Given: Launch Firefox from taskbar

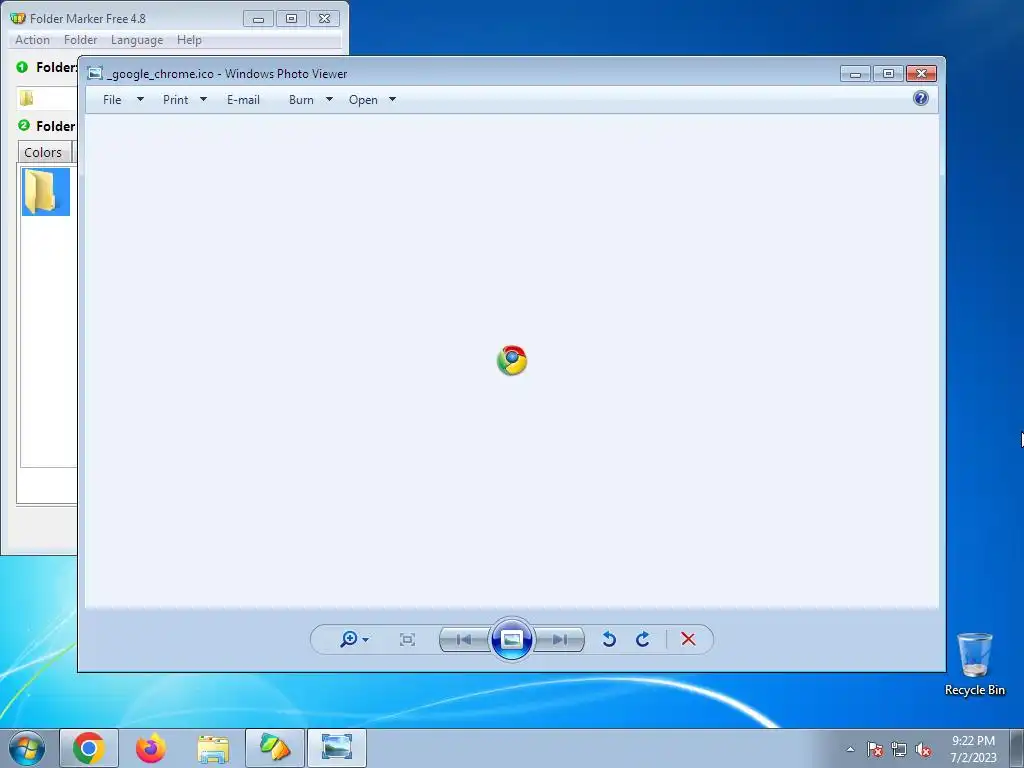Looking at the screenshot, I should click(x=151, y=748).
